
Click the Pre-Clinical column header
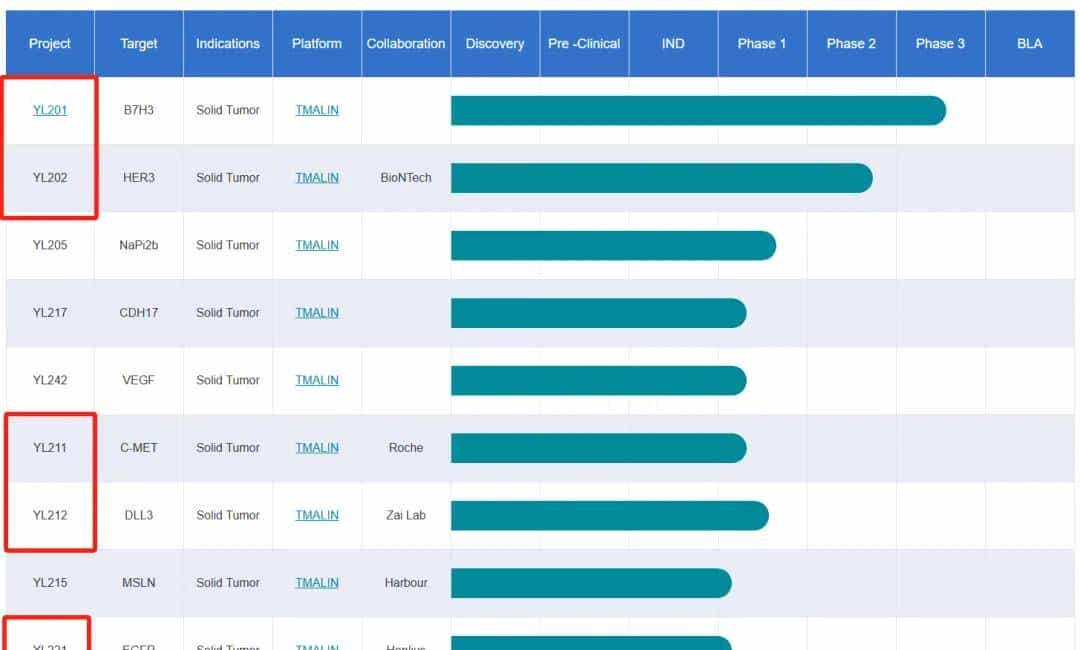[x=584, y=43]
